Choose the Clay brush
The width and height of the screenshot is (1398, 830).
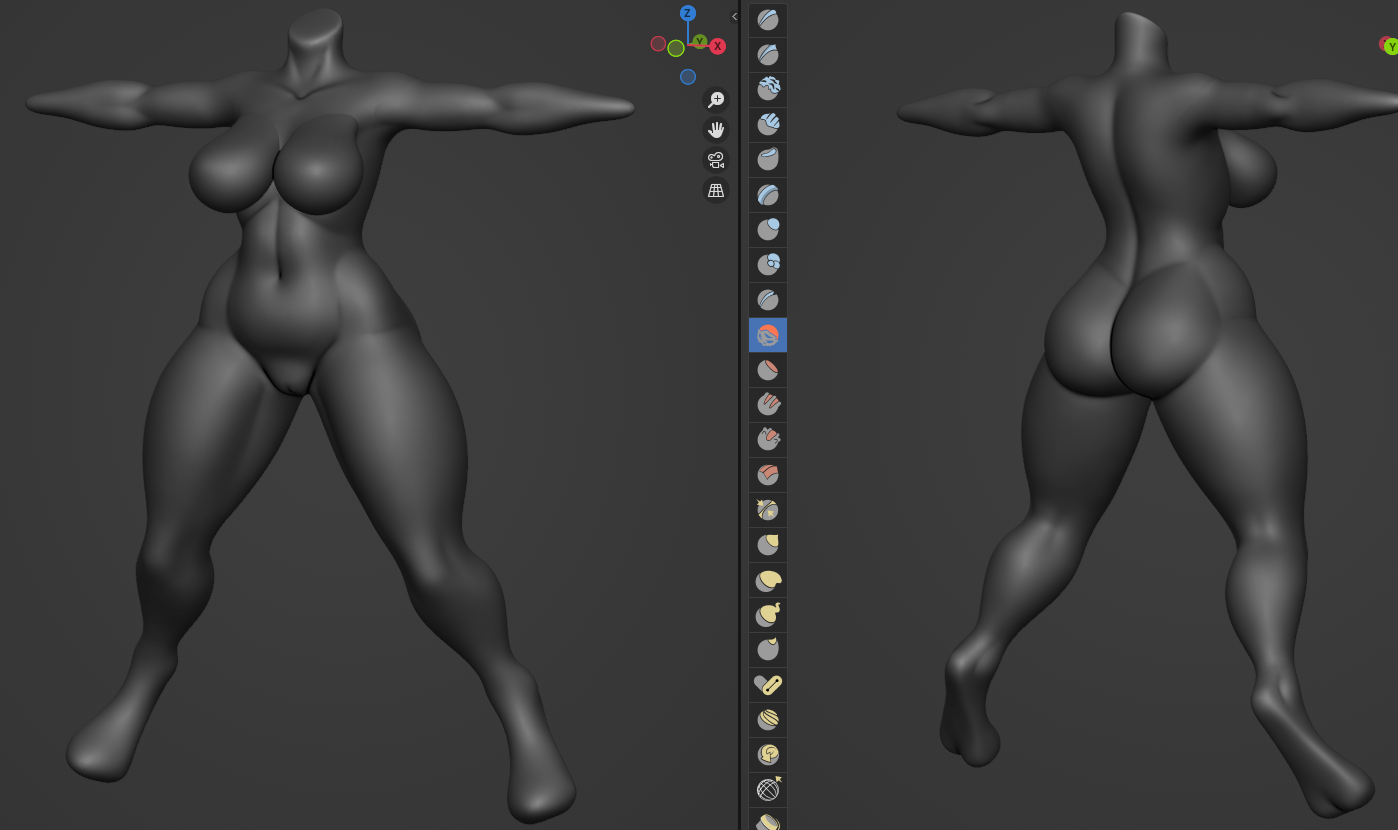(768, 90)
